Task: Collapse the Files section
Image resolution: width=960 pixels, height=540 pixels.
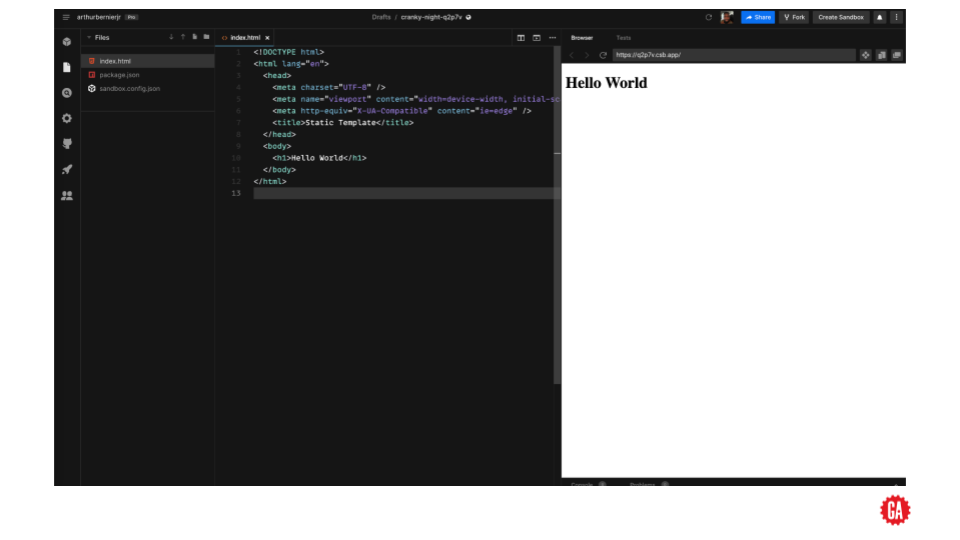Action: click(x=89, y=37)
